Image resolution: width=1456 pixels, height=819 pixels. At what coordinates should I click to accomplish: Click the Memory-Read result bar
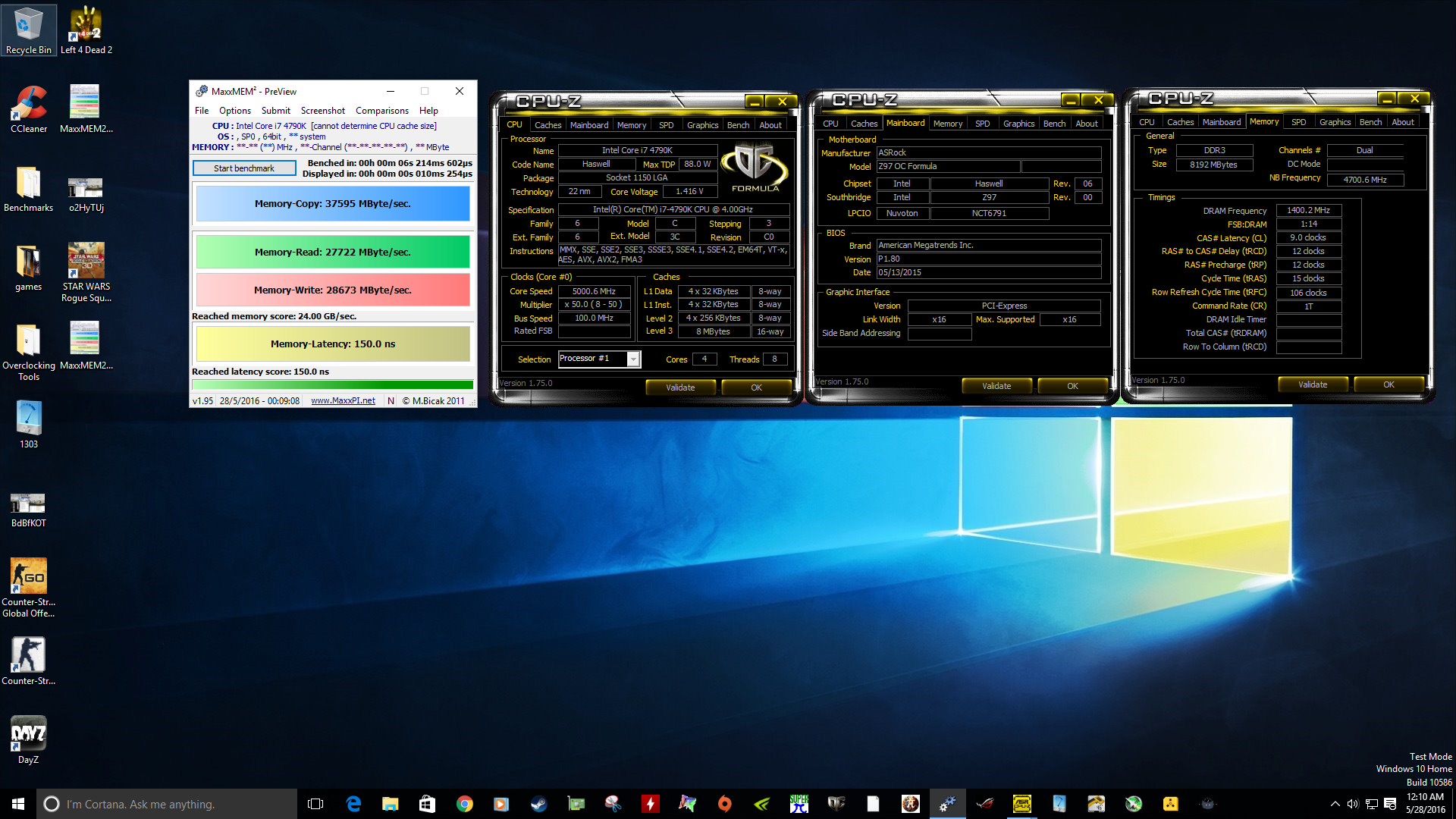[x=333, y=252]
